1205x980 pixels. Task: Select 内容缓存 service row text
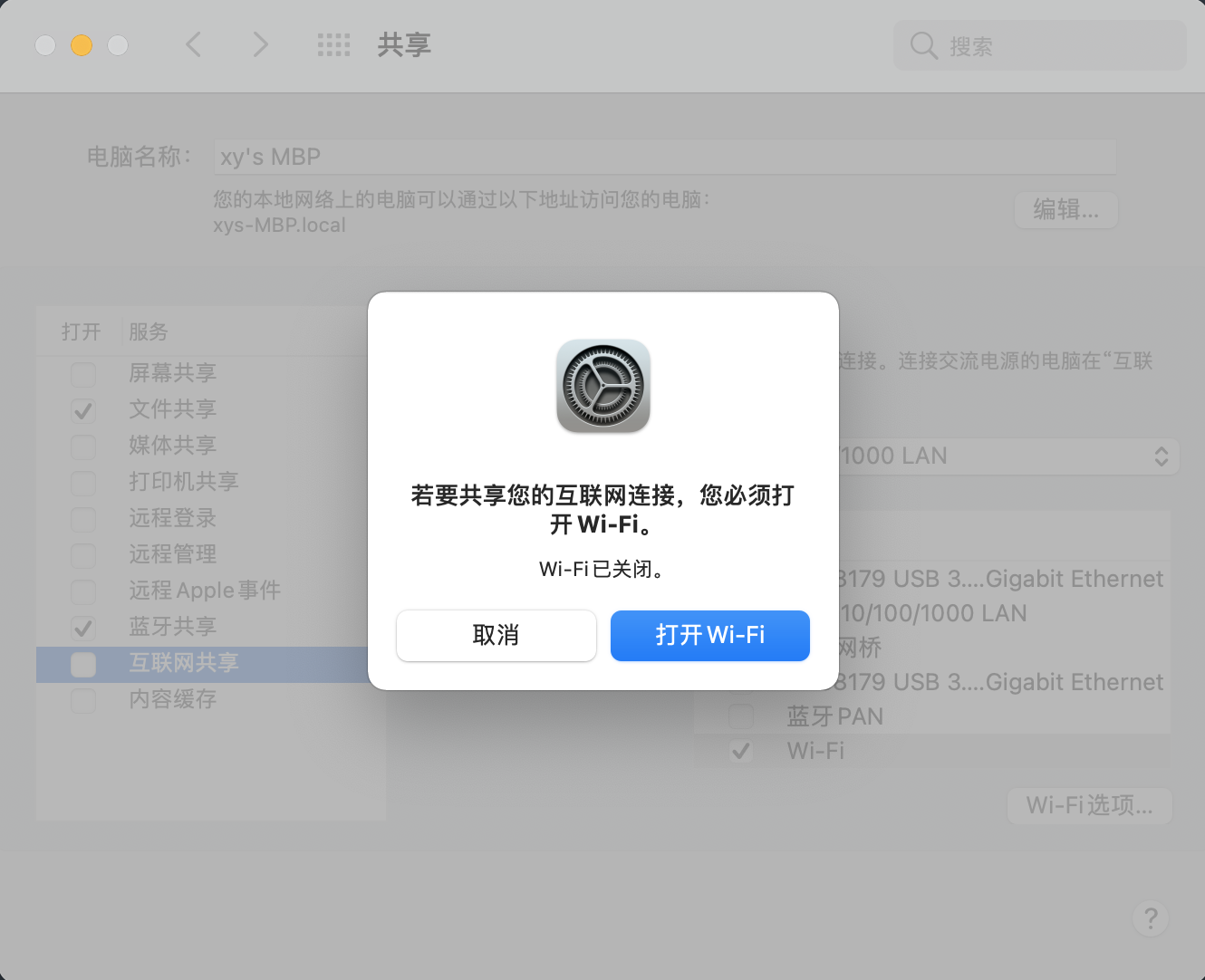pos(172,698)
